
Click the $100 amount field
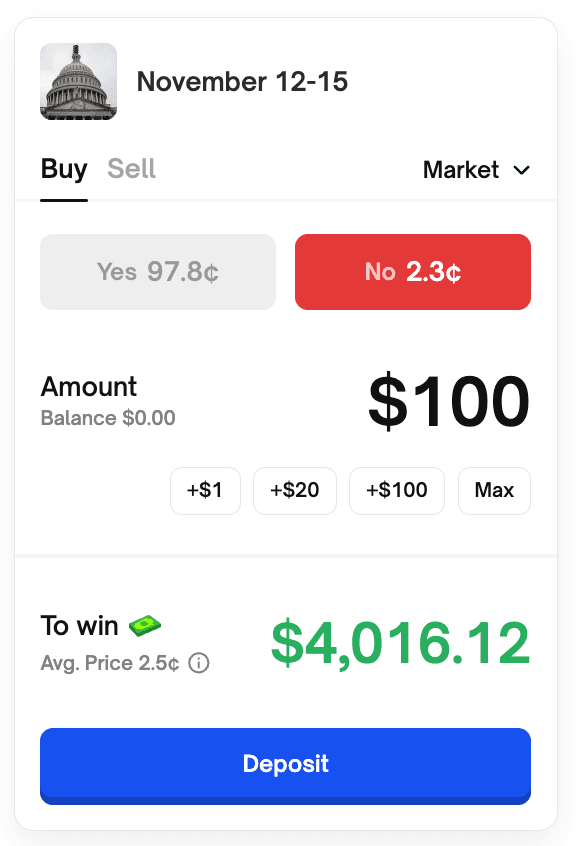[x=448, y=400]
